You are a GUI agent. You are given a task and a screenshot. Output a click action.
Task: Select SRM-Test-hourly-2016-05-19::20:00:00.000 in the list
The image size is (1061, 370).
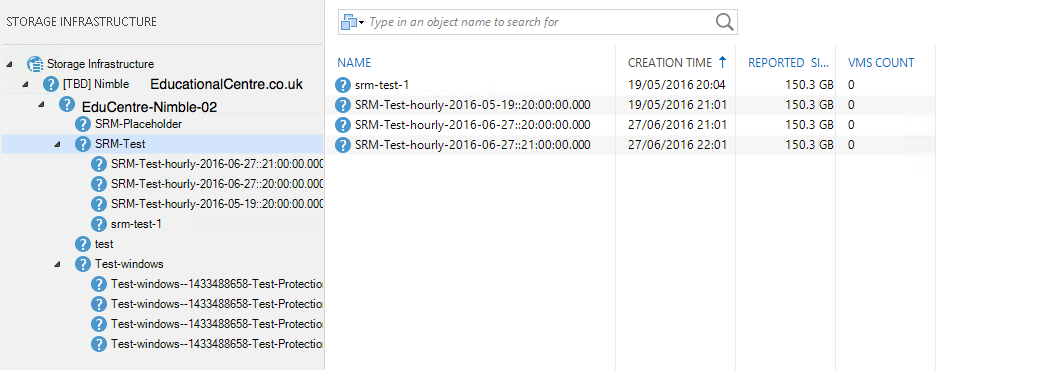pos(472,105)
